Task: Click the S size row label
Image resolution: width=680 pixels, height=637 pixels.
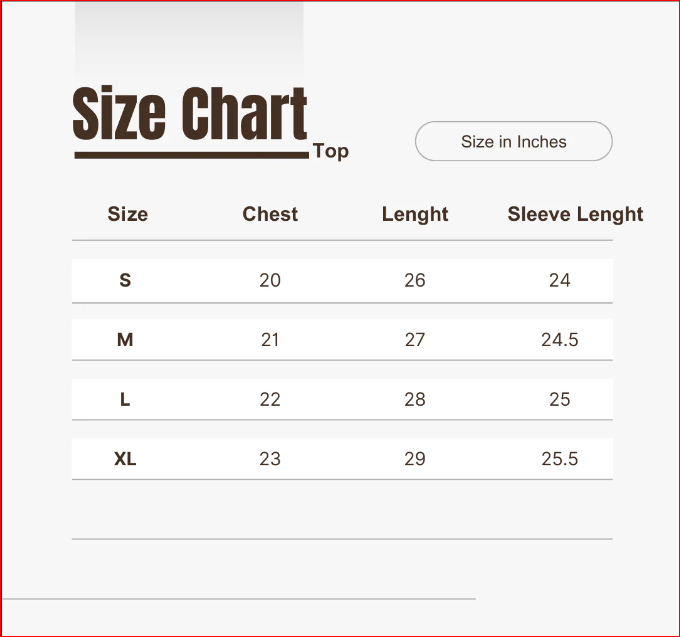Action: point(125,281)
